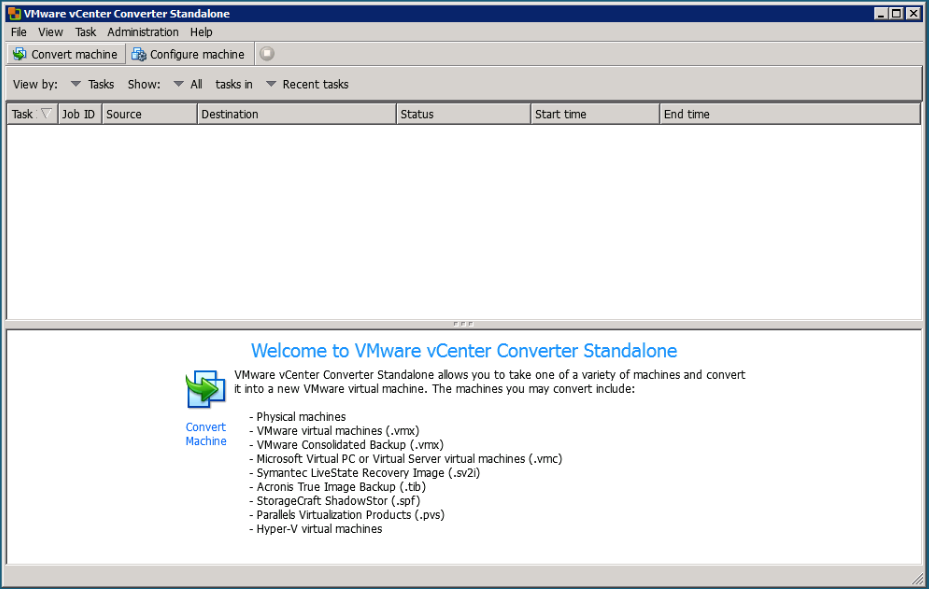Click the Convert Machine link
Image resolution: width=929 pixels, height=589 pixels.
click(x=205, y=434)
